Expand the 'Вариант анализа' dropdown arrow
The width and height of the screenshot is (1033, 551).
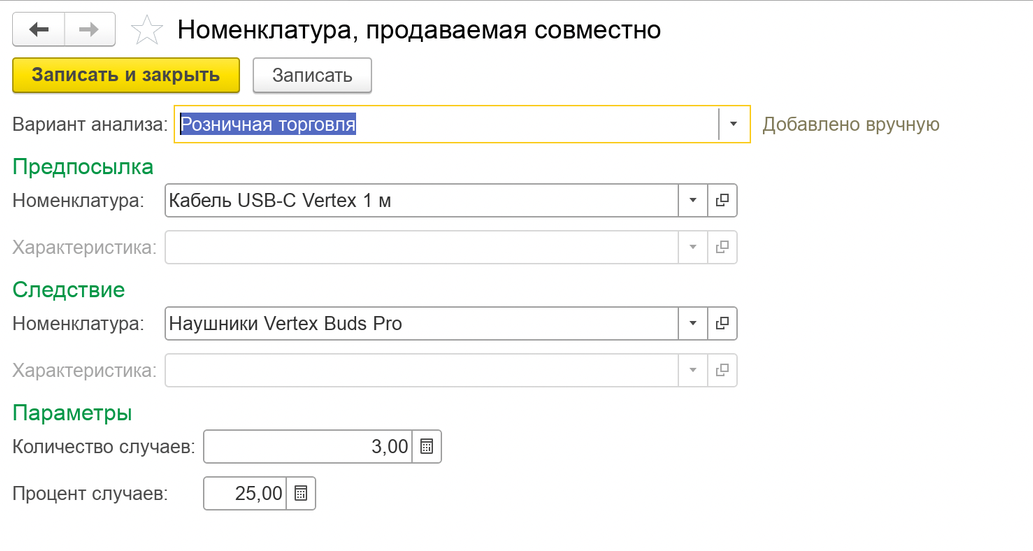(x=733, y=124)
